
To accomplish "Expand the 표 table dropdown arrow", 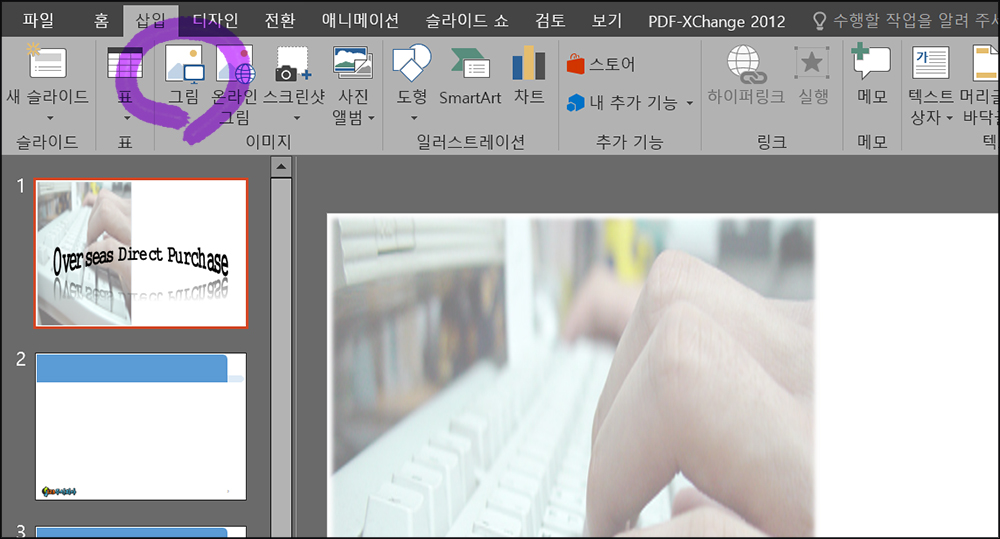I will pyautogui.click(x=126, y=118).
